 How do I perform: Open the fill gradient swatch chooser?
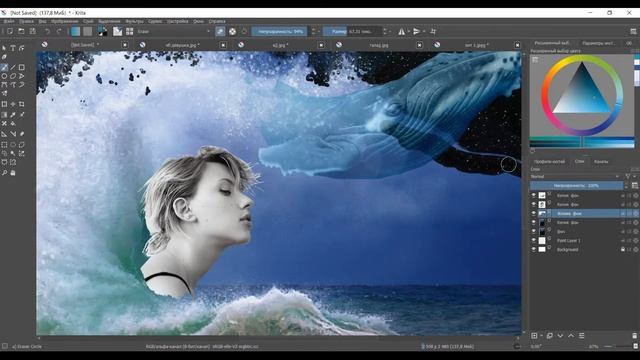pos(76,31)
